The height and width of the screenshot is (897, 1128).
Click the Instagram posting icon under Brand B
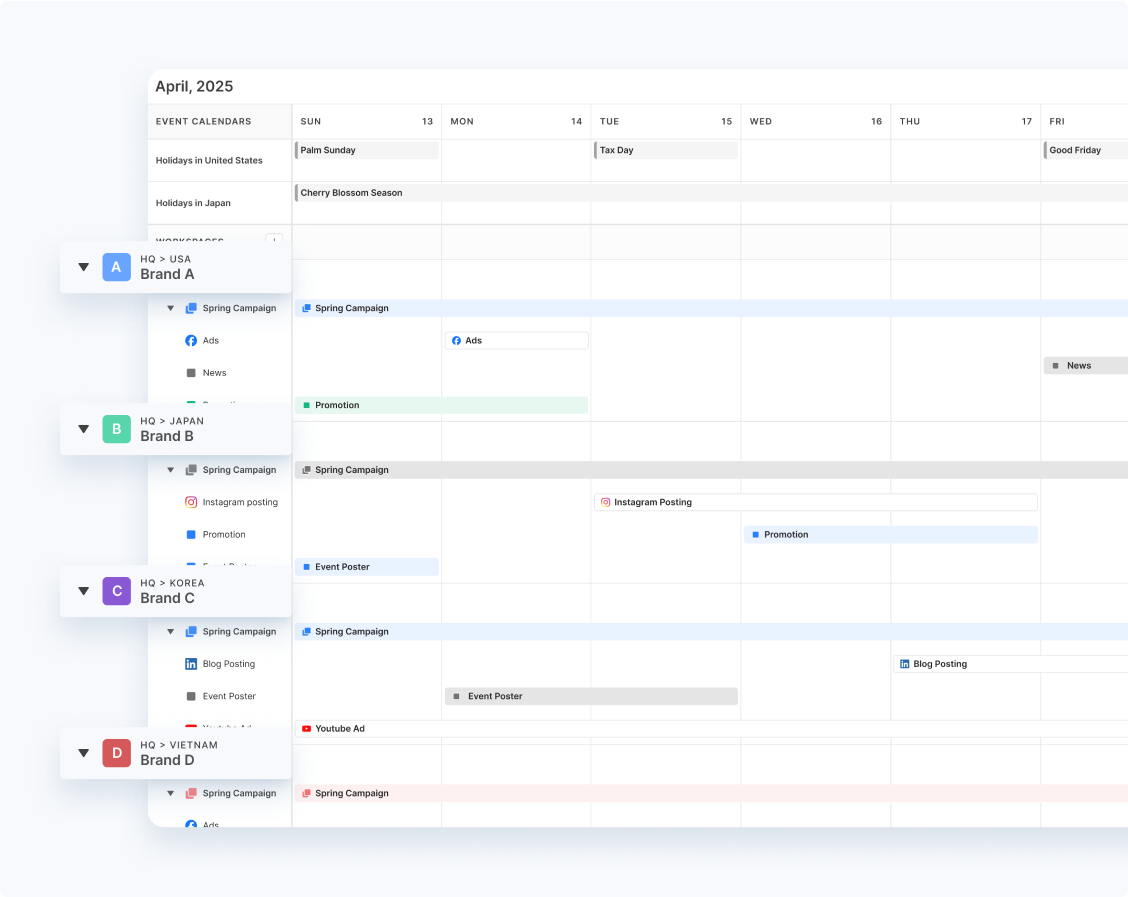pos(191,502)
